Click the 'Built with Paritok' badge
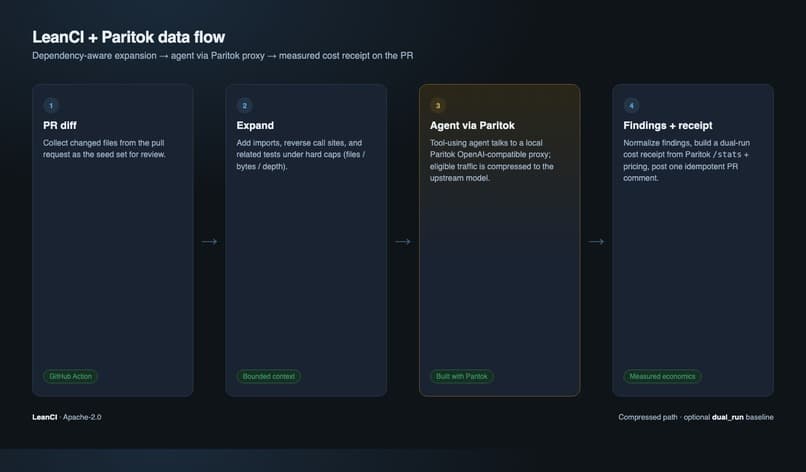Image resolution: width=806 pixels, height=472 pixels. tap(462, 376)
